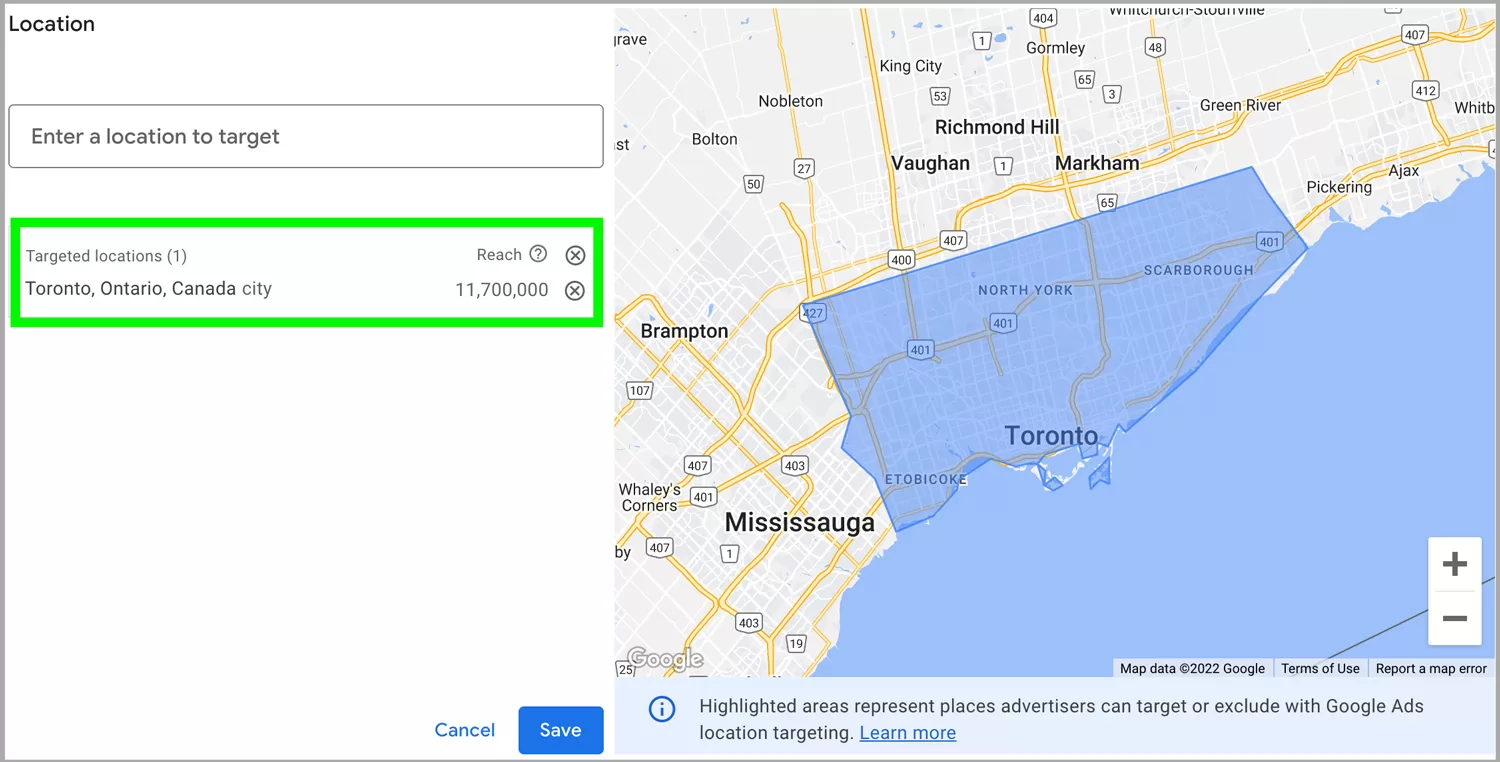The image size is (1500, 762).
Task: Click the Whaley's Corners map label
Action: coord(650,497)
